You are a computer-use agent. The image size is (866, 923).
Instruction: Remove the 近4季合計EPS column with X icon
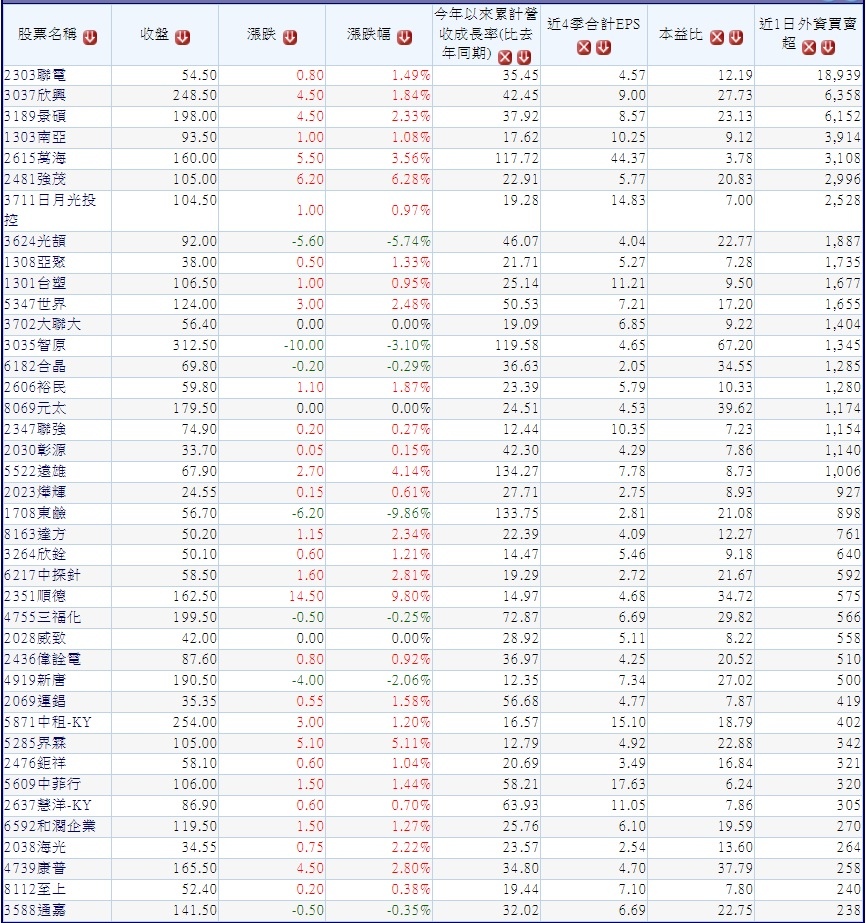point(584,48)
